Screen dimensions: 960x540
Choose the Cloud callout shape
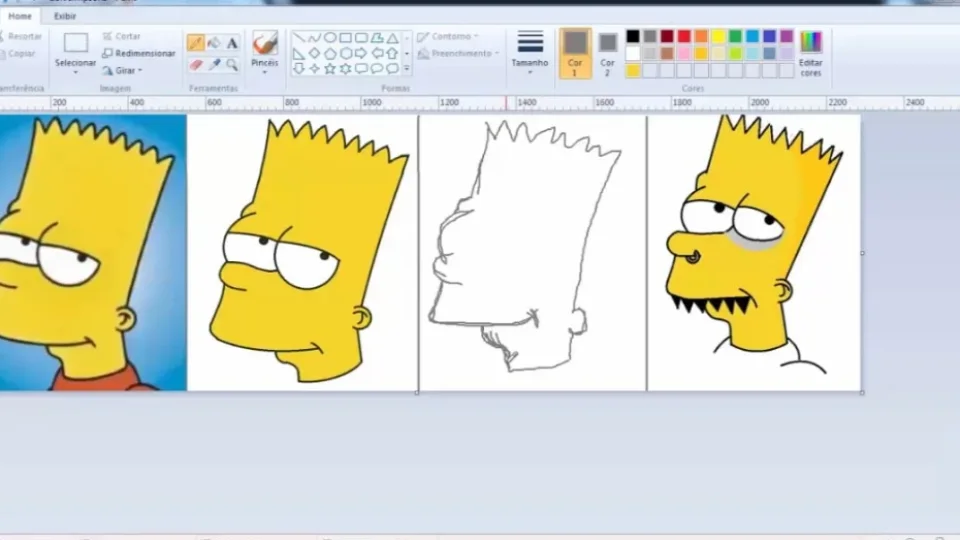(392, 69)
